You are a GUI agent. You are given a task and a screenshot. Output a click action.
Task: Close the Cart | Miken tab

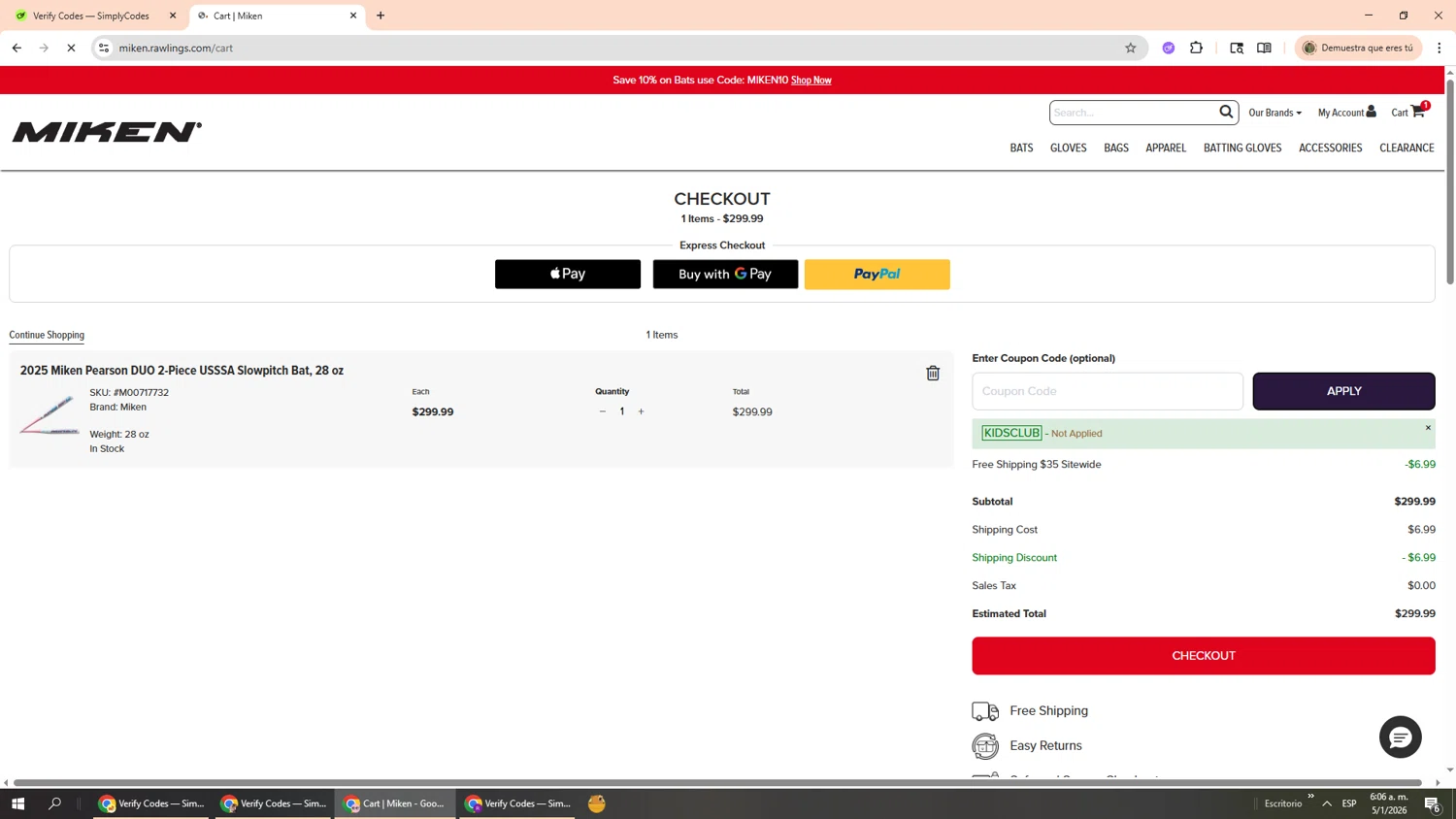pyautogui.click(x=353, y=16)
